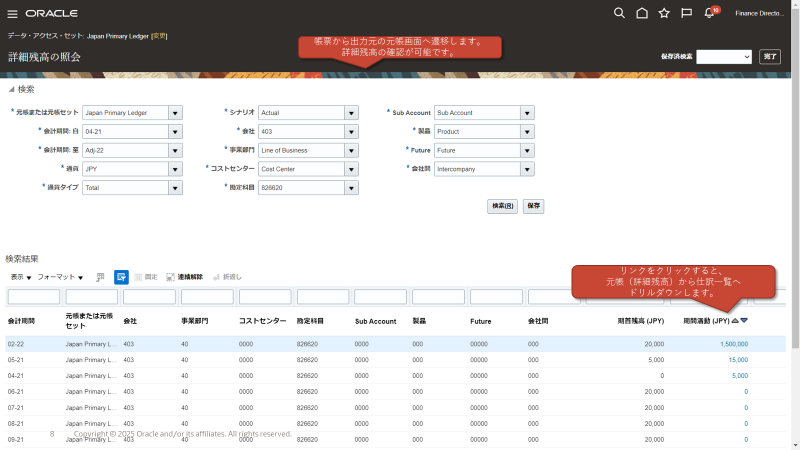Open the search magnifier in header
The width and height of the screenshot is (800, 450).
coord(619,13)
